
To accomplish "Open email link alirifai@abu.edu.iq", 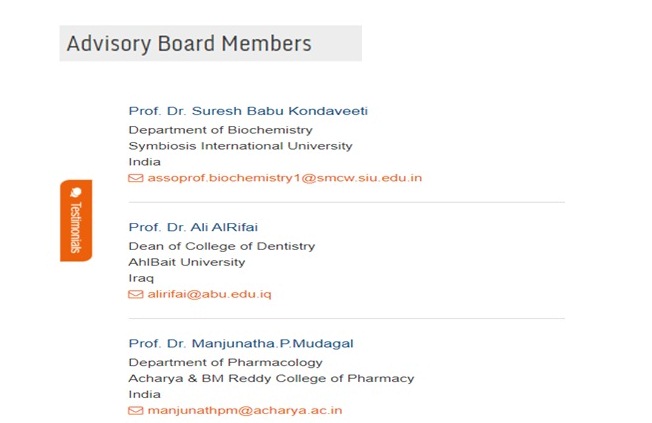I will coord(209,294).
